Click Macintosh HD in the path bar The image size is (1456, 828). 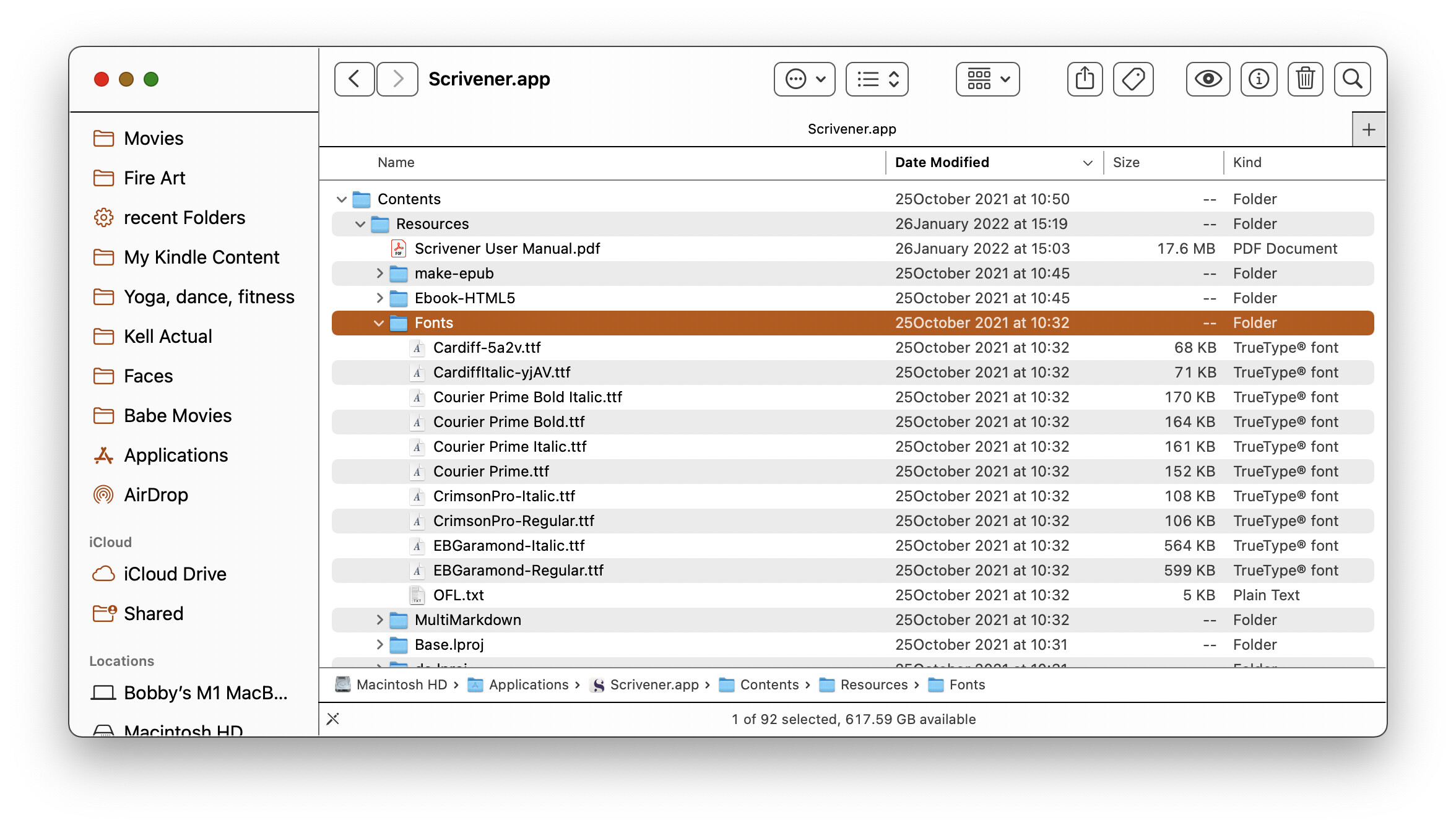point(391,684)
